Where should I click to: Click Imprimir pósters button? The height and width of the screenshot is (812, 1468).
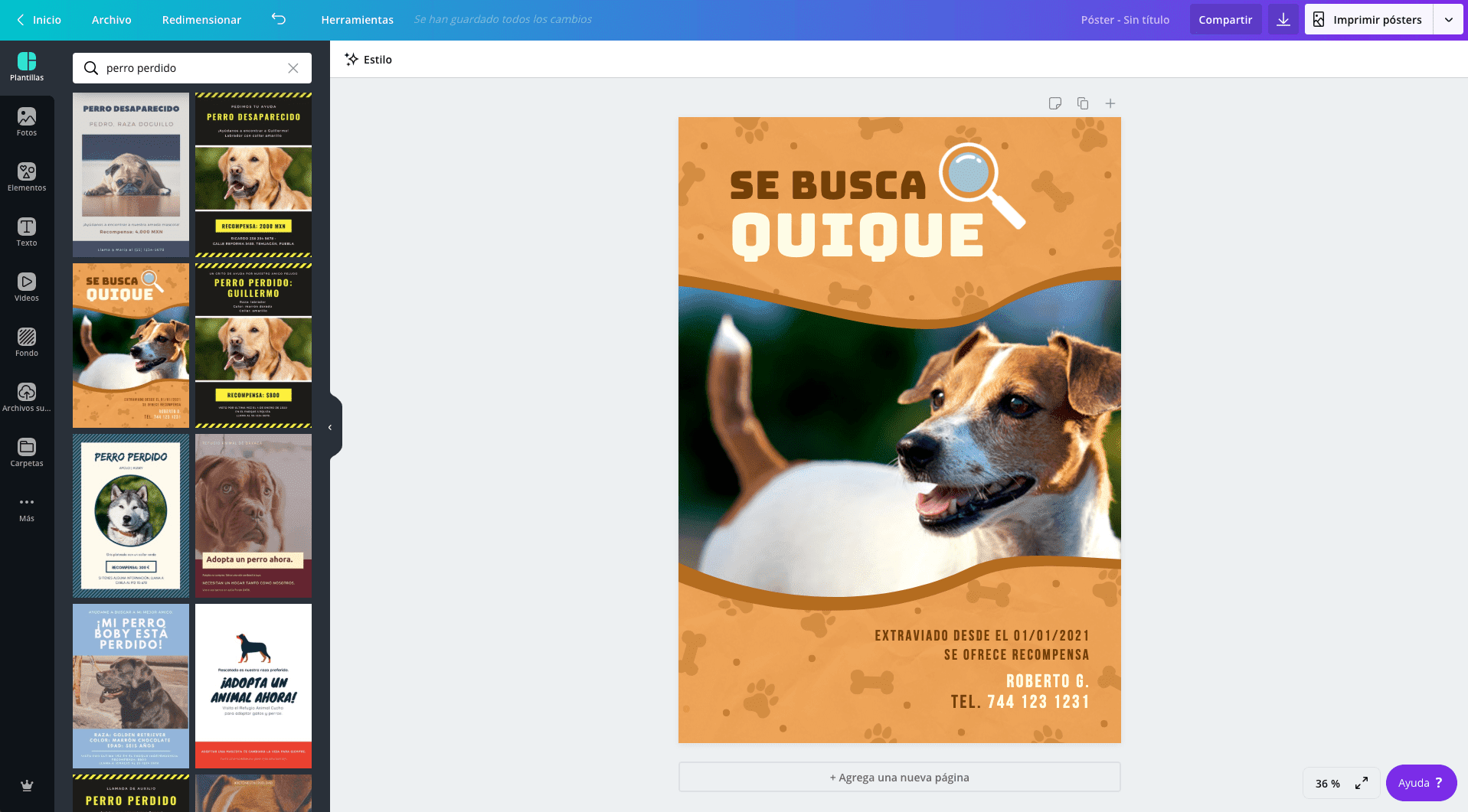pos(1369,20)
